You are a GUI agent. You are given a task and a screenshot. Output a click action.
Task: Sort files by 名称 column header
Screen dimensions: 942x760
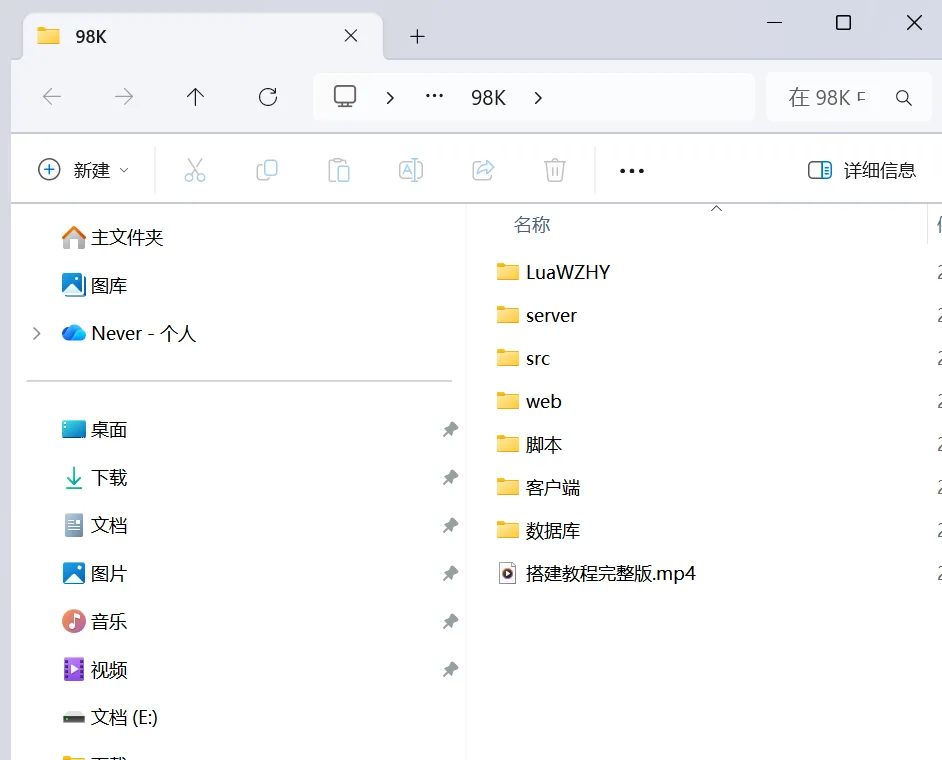click(532, 225)
